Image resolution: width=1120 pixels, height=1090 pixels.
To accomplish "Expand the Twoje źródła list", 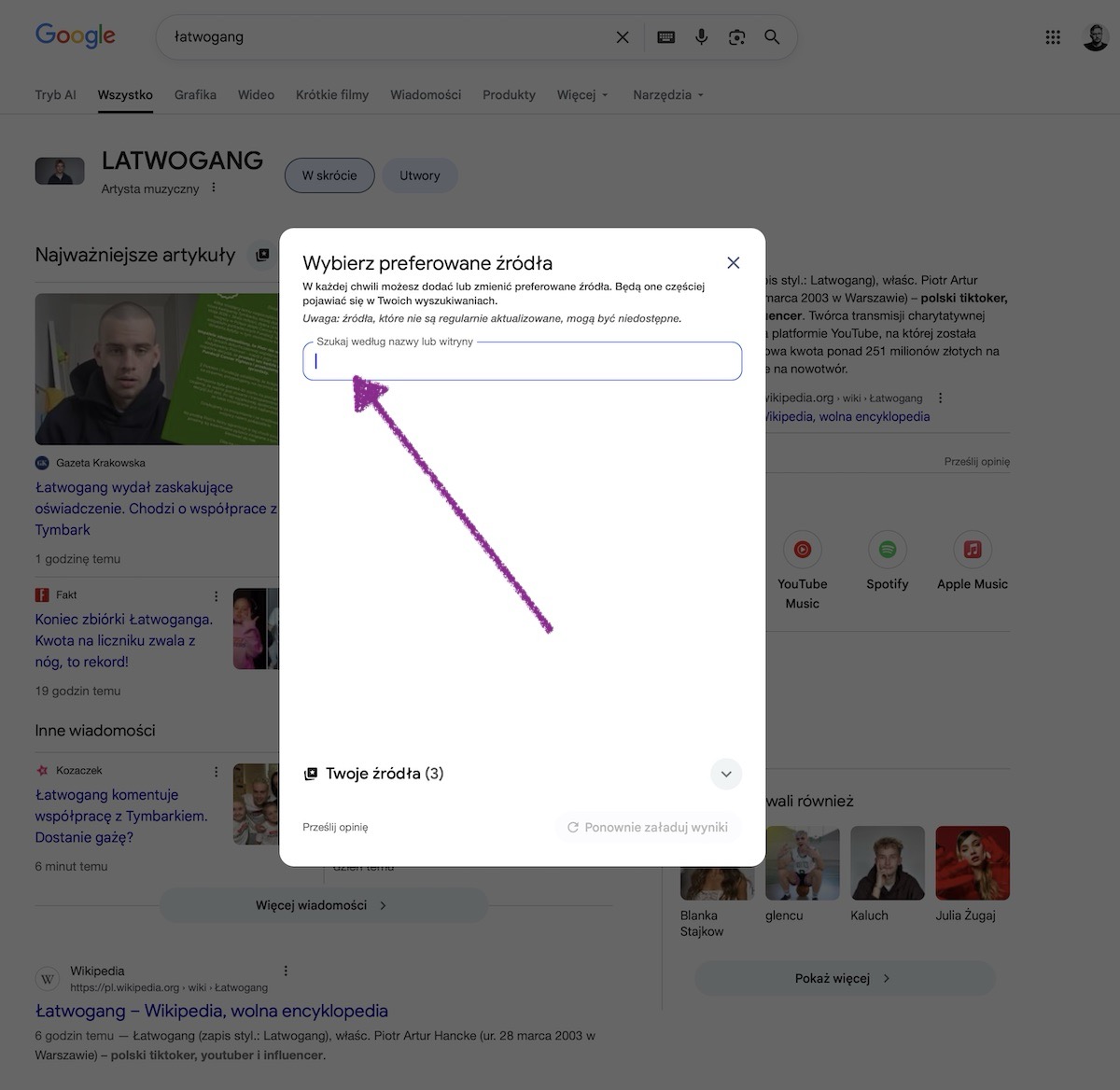I will tap(726, 774).
